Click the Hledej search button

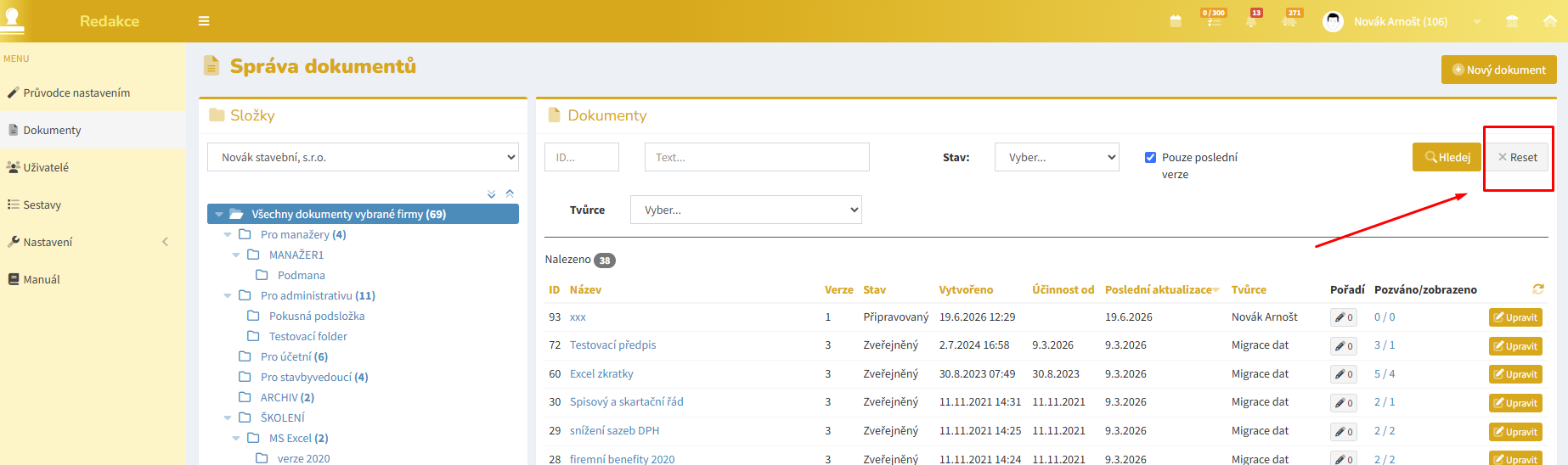point(1447,157)
